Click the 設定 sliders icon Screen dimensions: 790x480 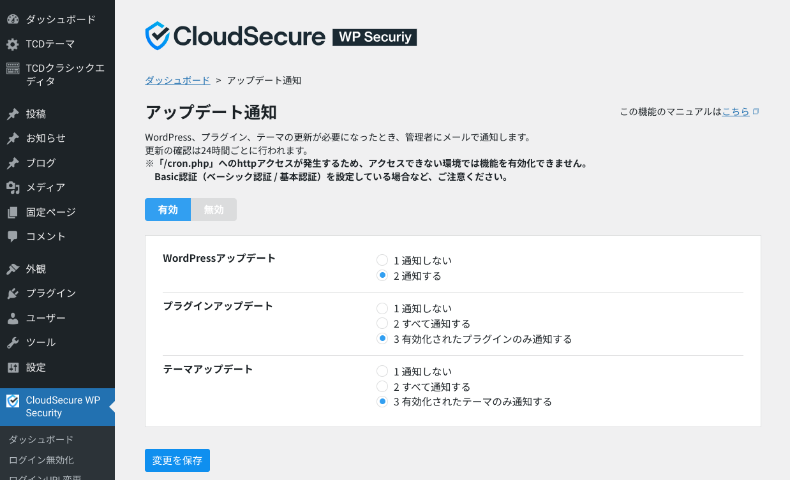tap(13, 367)
